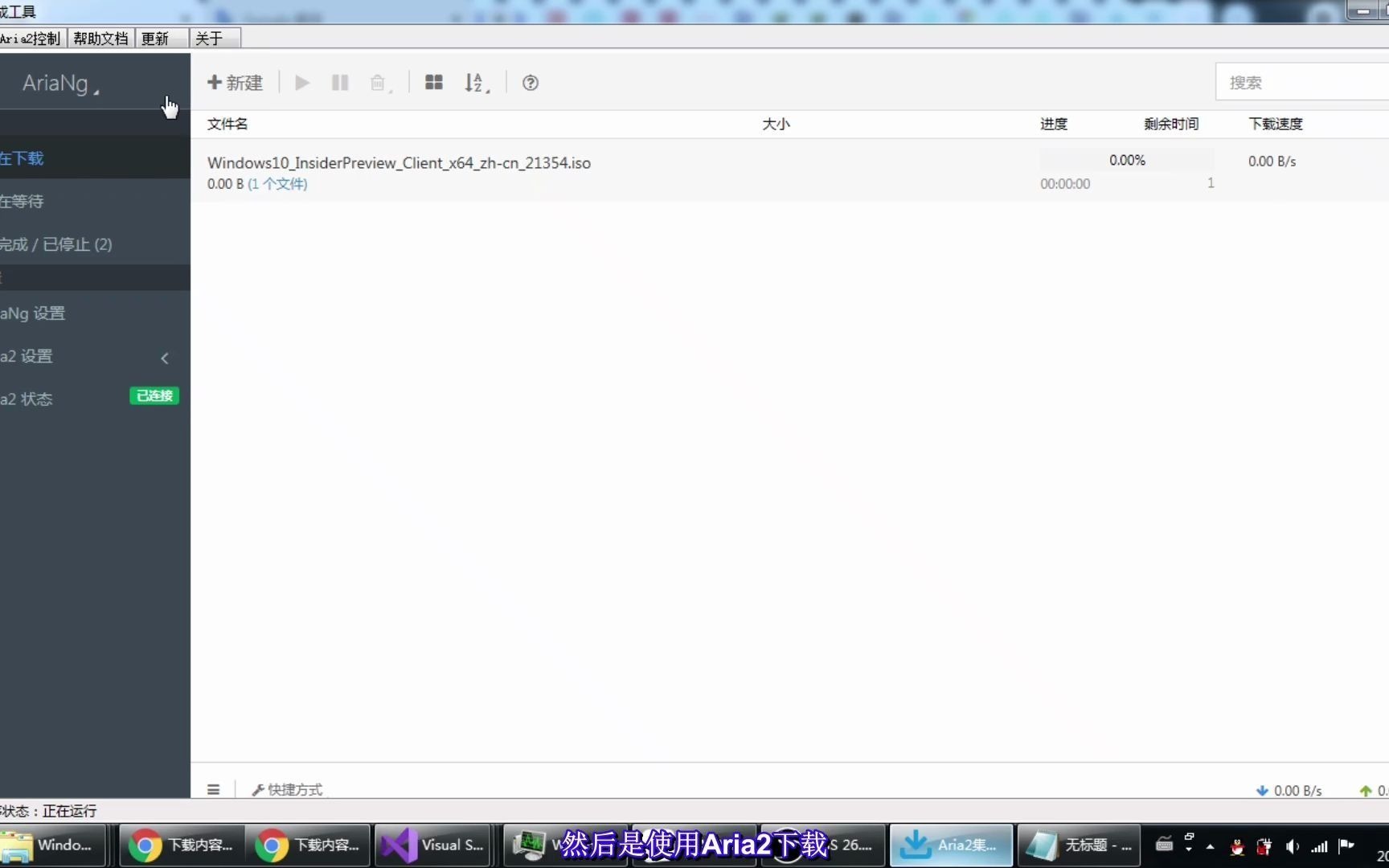
Task: Click the 下载速度 column header
Action: (x=1276, y=124)
